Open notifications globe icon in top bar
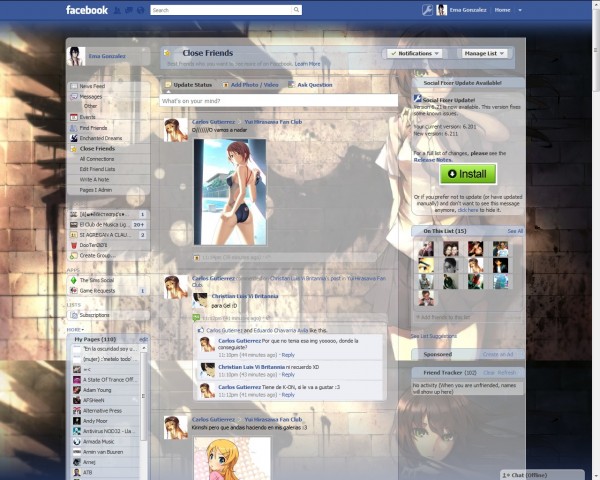This screenshot has height=480, width=600. pos(140,10)
